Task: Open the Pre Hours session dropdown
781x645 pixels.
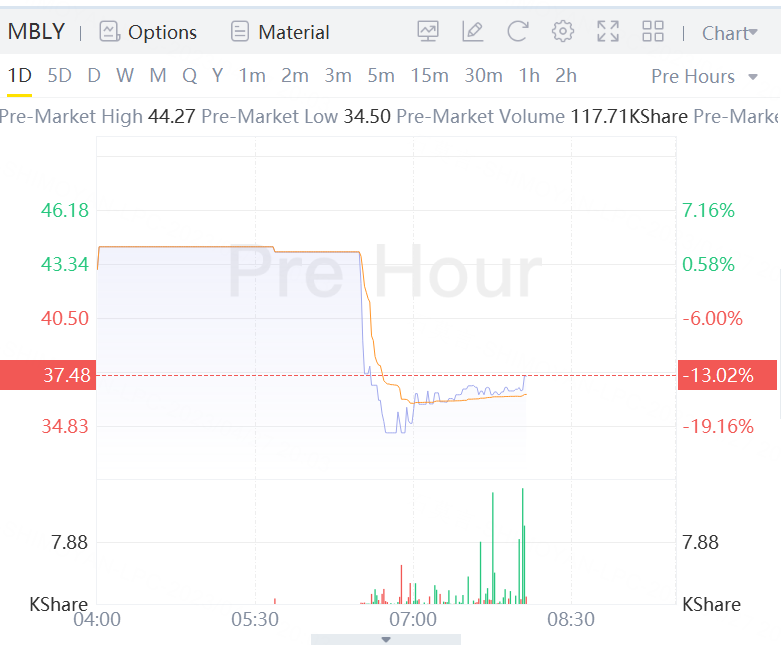Action: (704, 76)
